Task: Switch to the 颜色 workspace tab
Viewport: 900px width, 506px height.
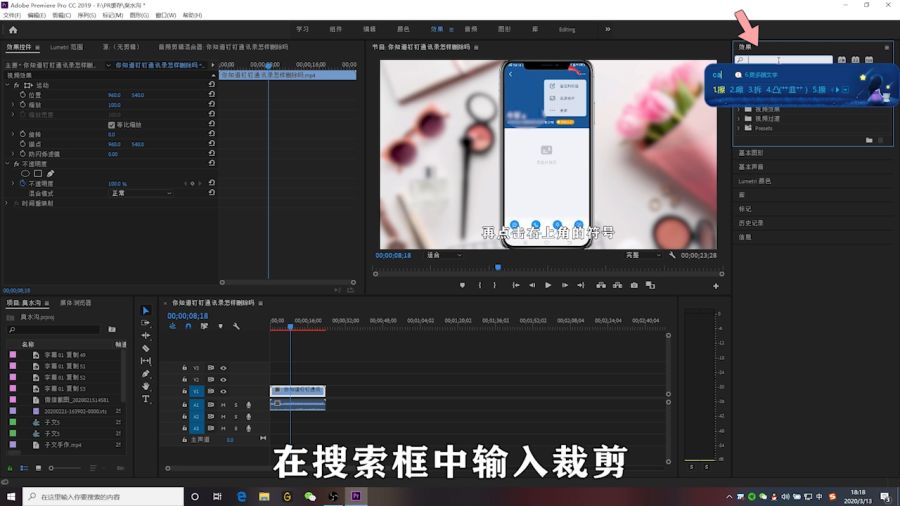Action: coord(403,29)
